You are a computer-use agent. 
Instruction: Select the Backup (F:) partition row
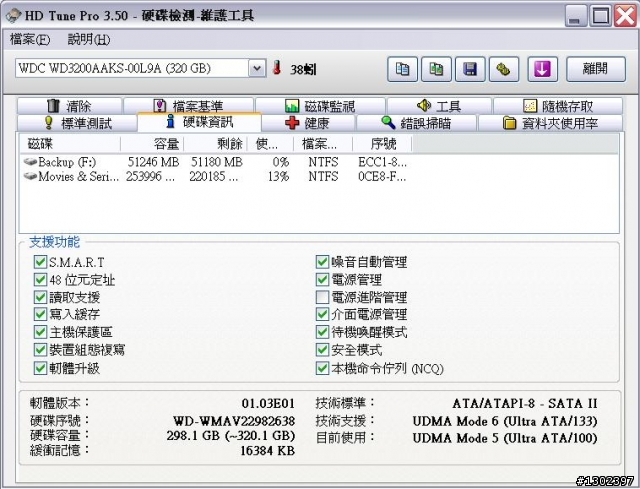pyautogui.click(x=216, y=162)
